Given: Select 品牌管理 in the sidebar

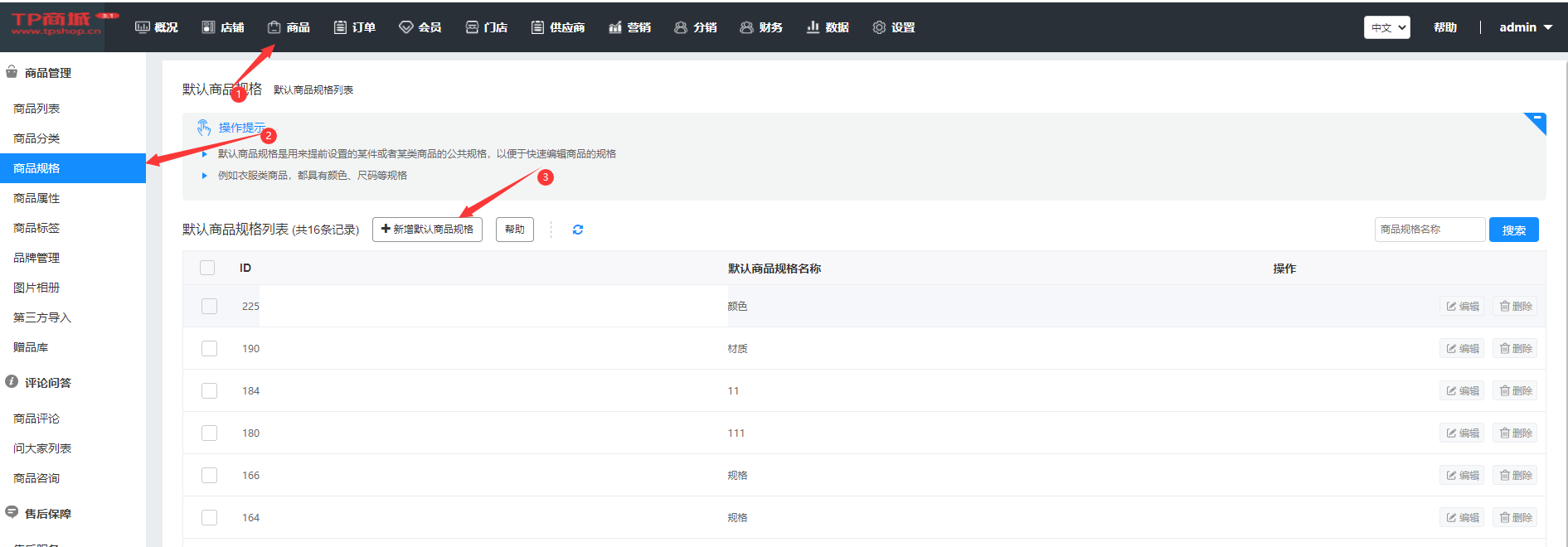Looking at the screenshot, I should [x=36, y=258].
